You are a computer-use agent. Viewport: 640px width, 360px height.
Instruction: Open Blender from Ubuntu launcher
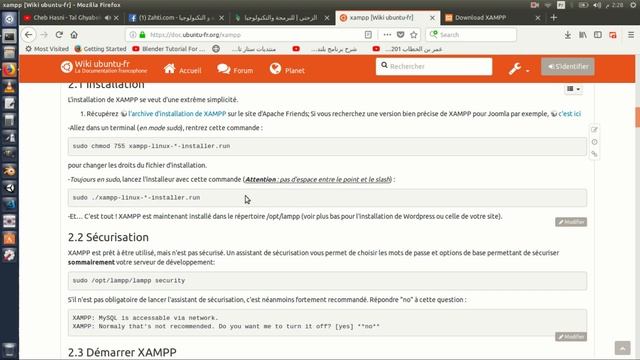click(x=9, y=171)
